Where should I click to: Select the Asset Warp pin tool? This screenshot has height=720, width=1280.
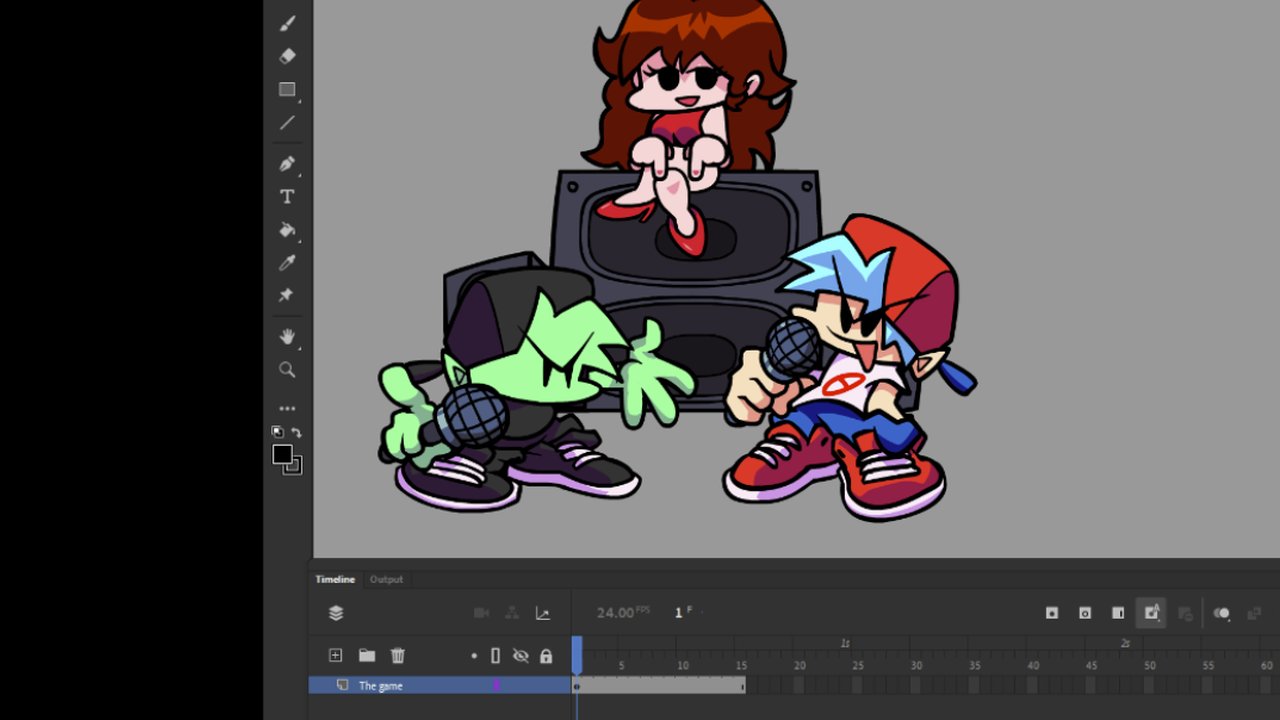coord(286,295)
